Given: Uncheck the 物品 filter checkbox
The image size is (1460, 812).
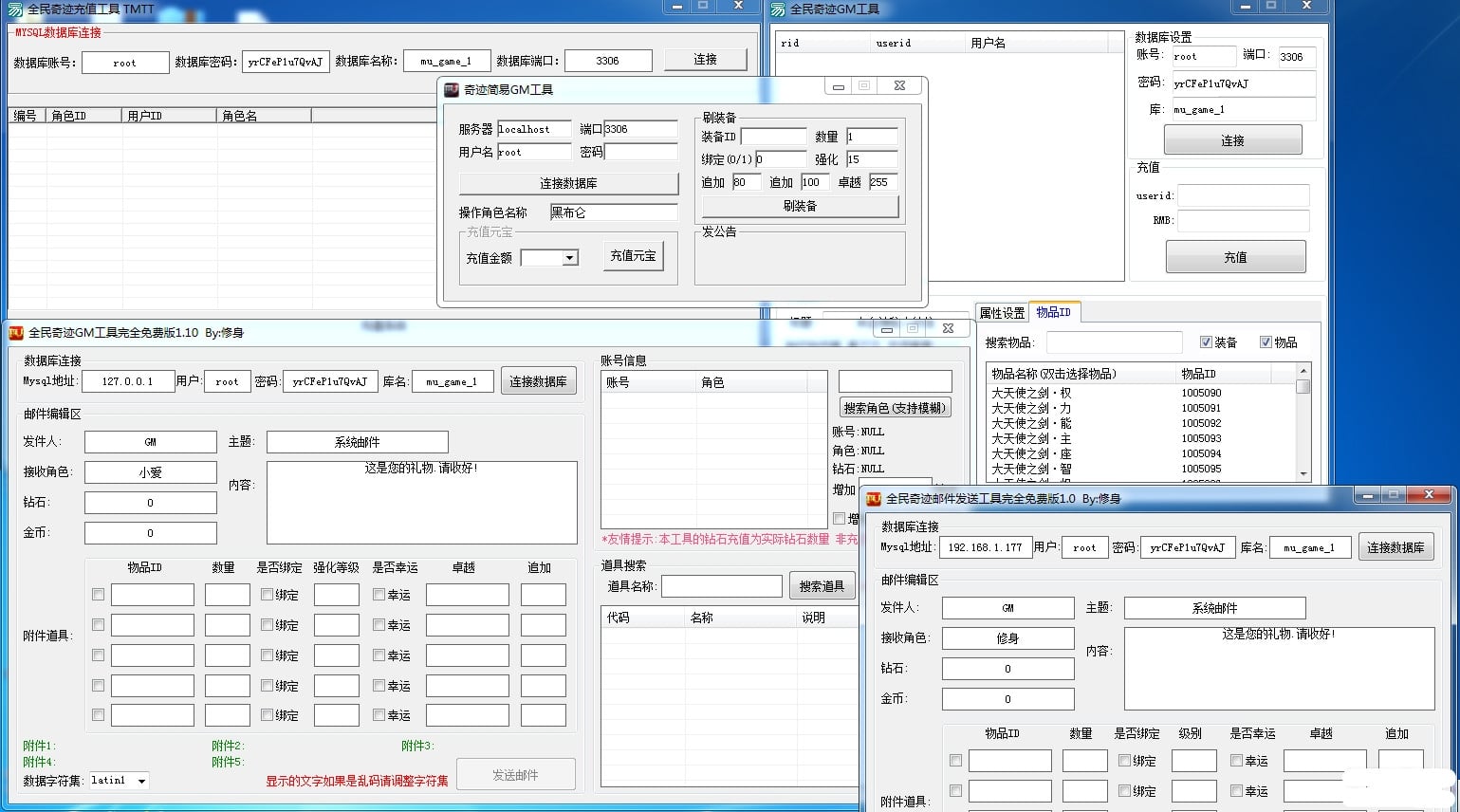Looking at the screenshot, I should pyautogui.click(x=1266, y=342).
